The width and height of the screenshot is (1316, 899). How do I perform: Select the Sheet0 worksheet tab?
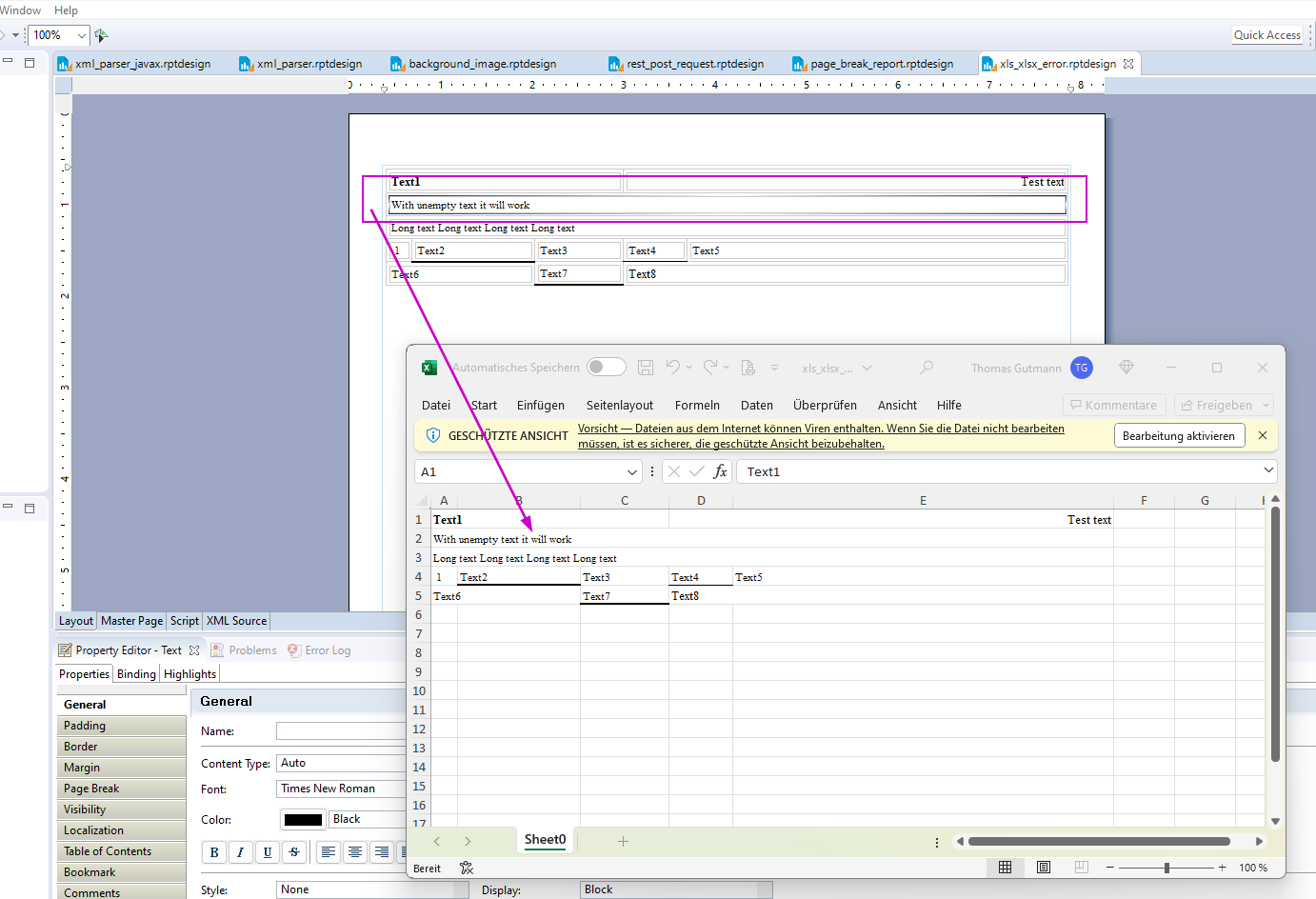(x=545, y=840)
